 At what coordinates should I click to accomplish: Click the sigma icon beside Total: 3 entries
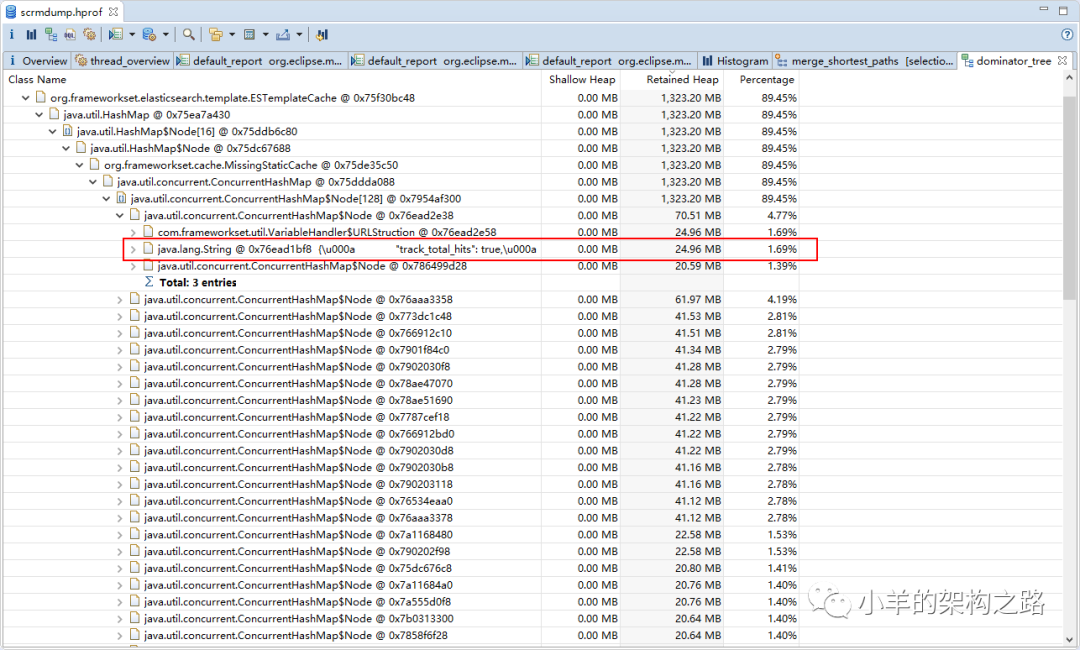[149, 282]
